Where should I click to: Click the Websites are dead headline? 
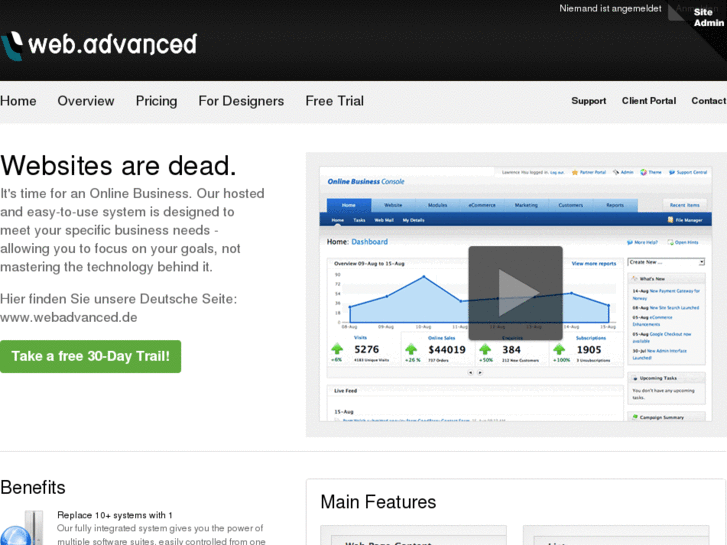pyautogui.click(x=118, y=166)
